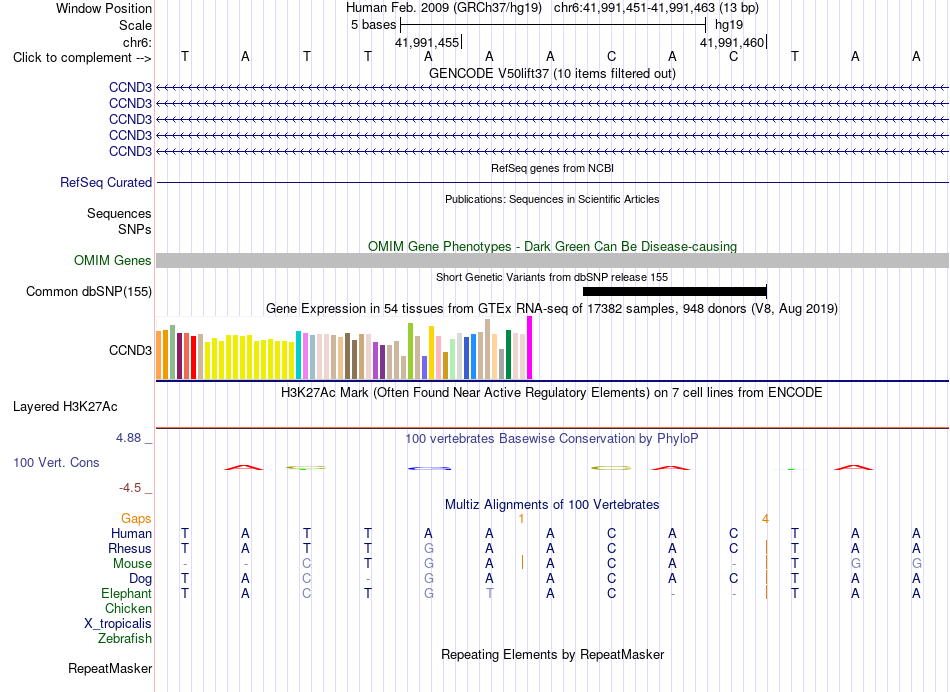Select the 'Mouse' species label
Image resolution: width=950 pixels, height=692 pixels.
[133, 564]
